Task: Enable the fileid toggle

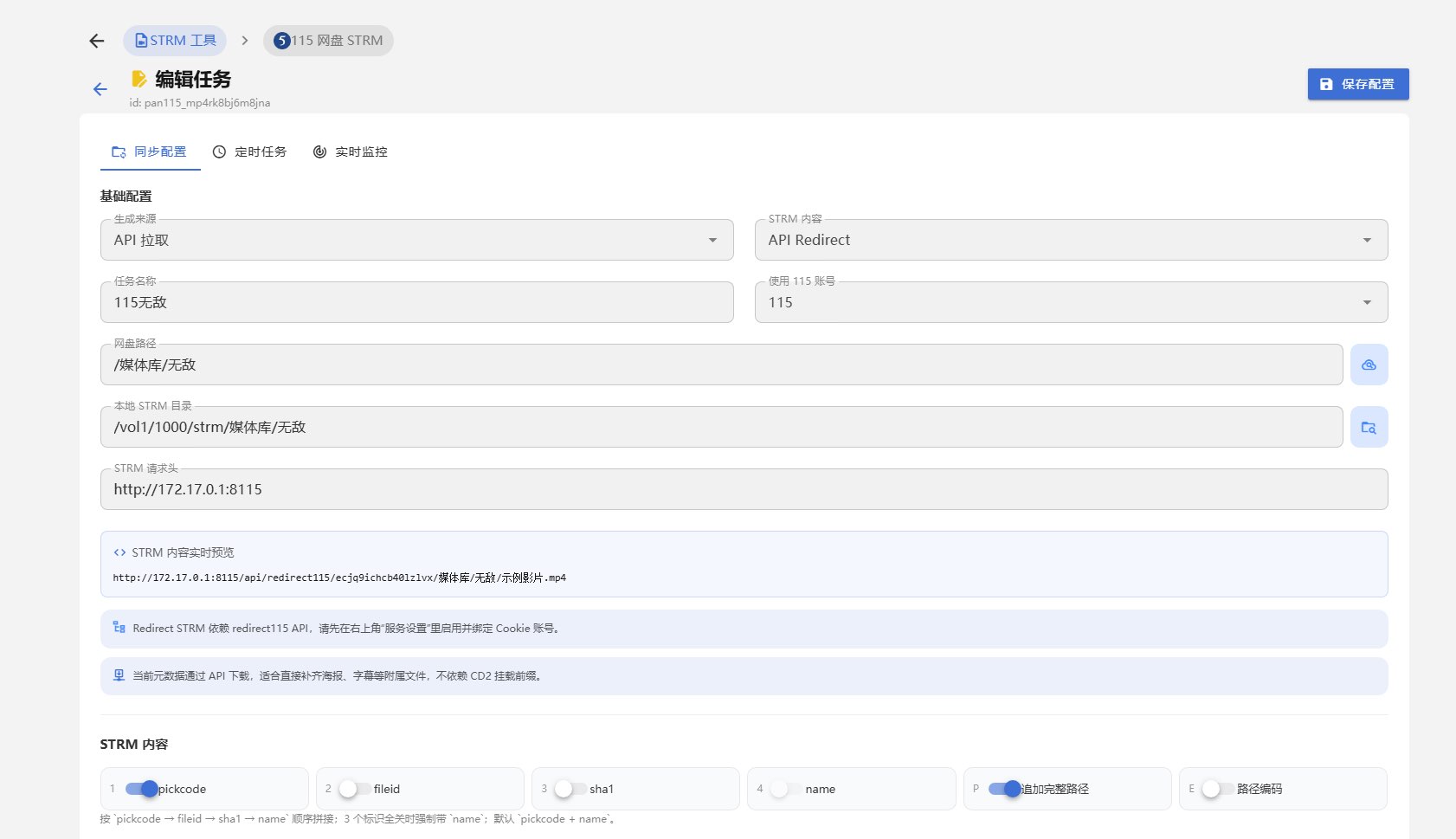Action: pyautogui.click(x=355, y=789)
